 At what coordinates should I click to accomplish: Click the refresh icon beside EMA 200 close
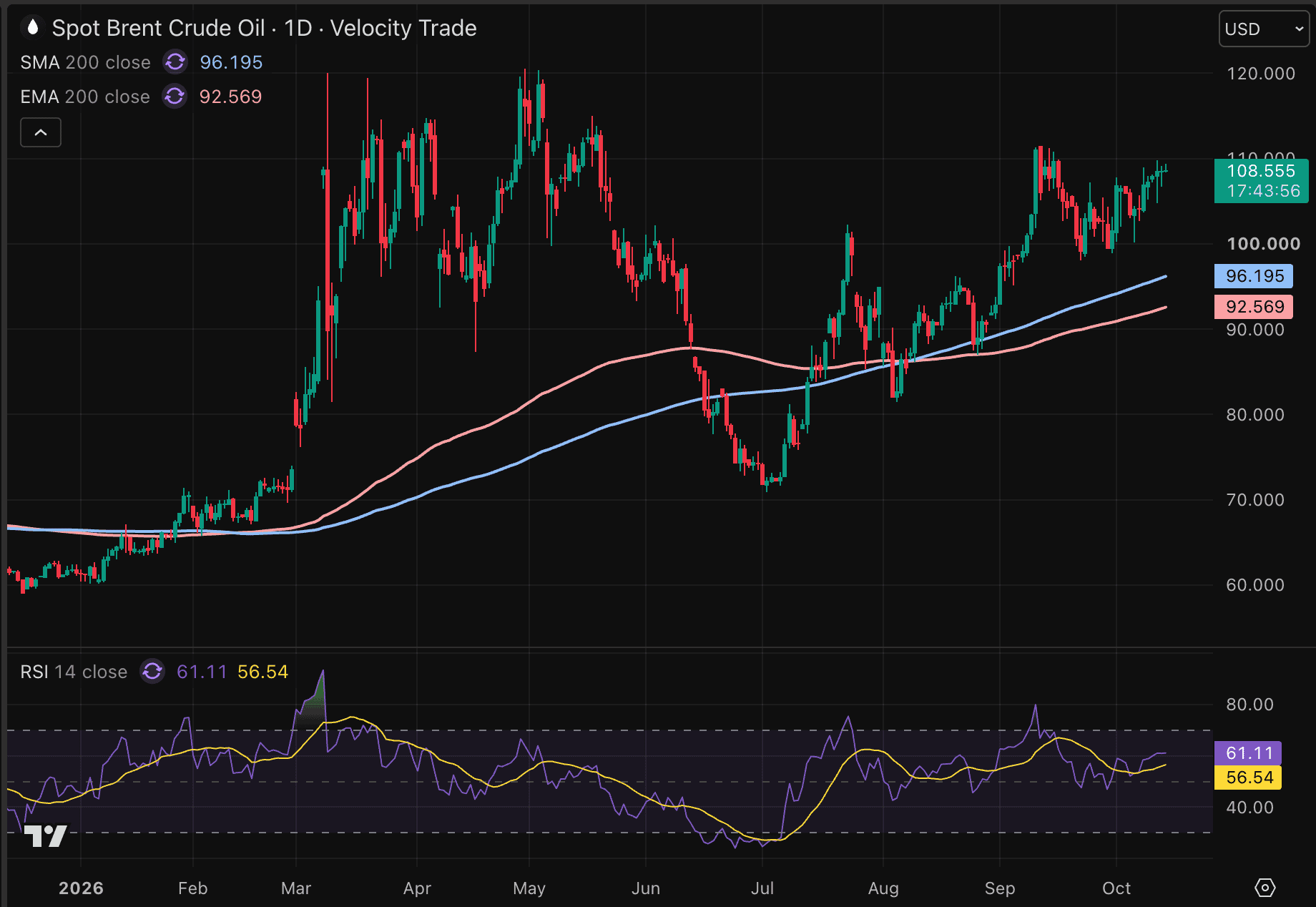[175, 97]
